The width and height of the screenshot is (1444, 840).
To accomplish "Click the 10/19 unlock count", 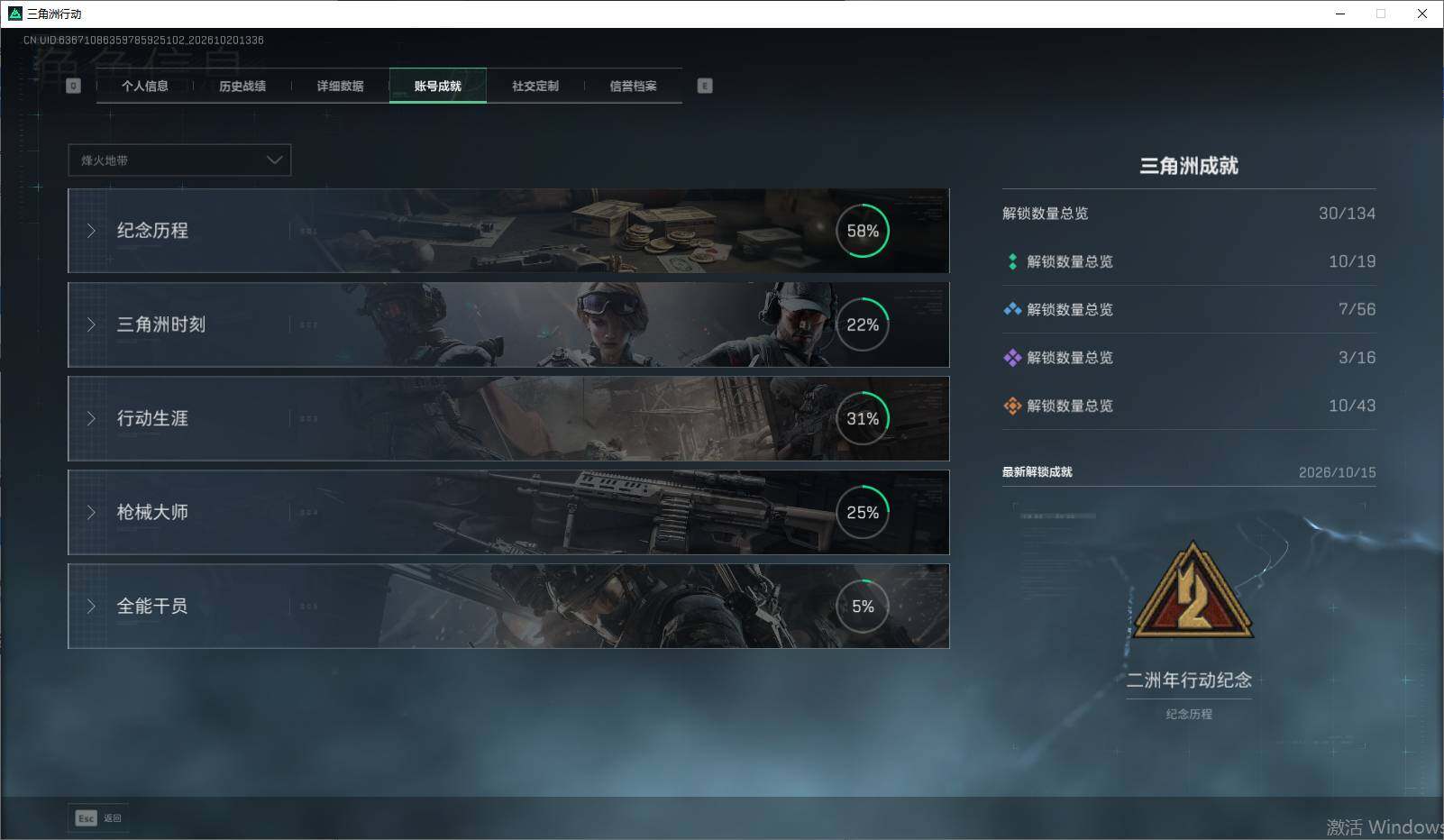I will point(1352,261).
